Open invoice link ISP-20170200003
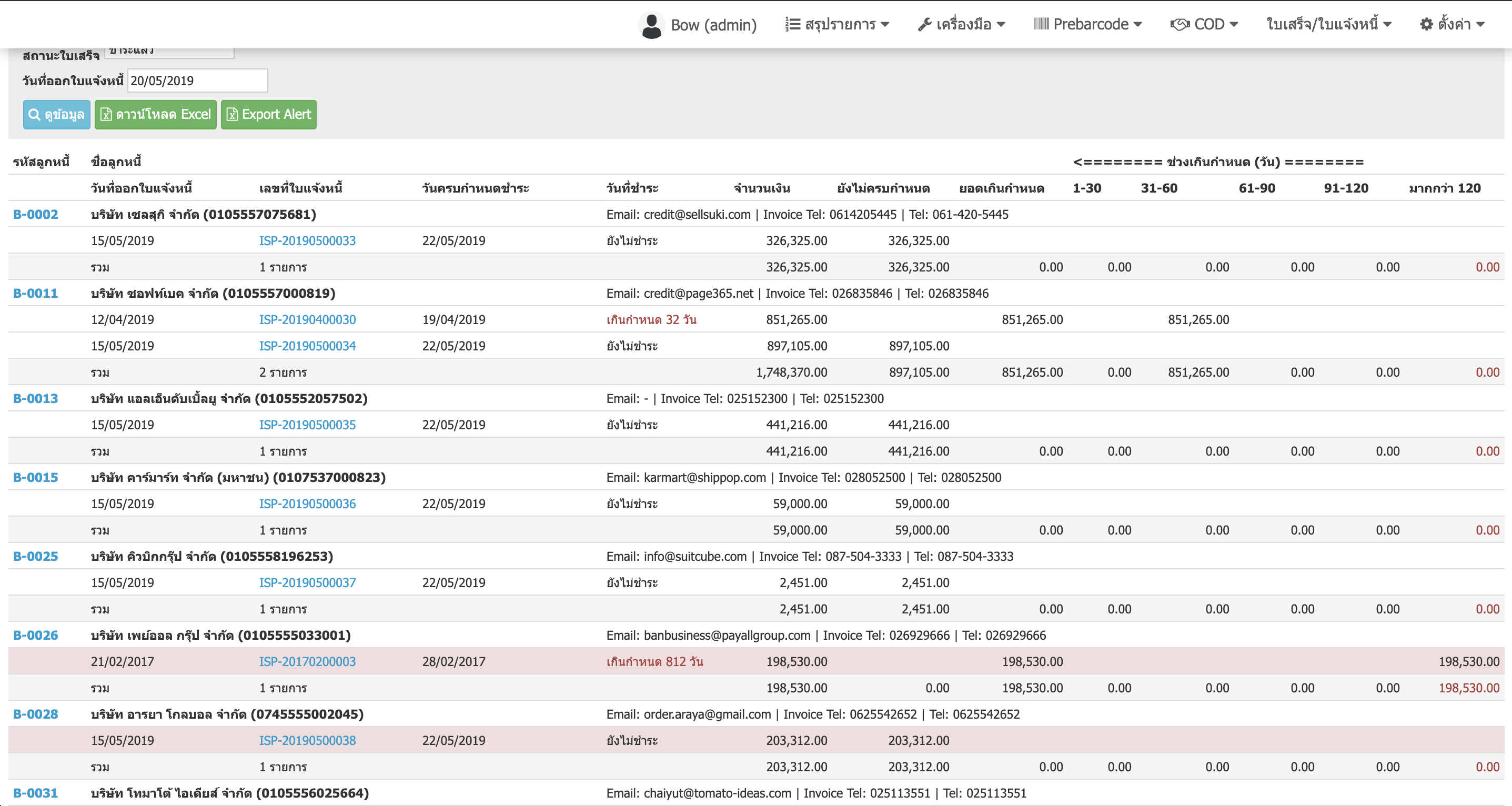1512x806 pixels. tap(307, 662)
